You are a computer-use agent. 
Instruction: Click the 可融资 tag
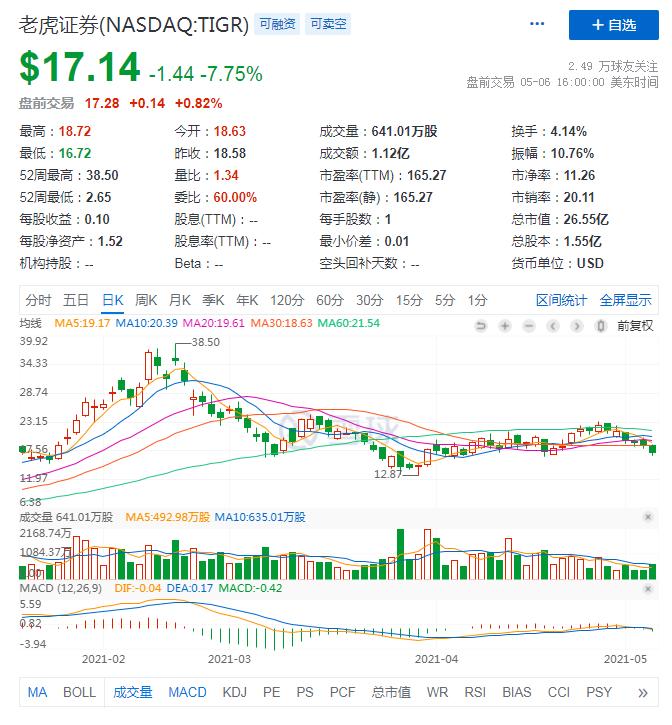[x=277, y=24]
